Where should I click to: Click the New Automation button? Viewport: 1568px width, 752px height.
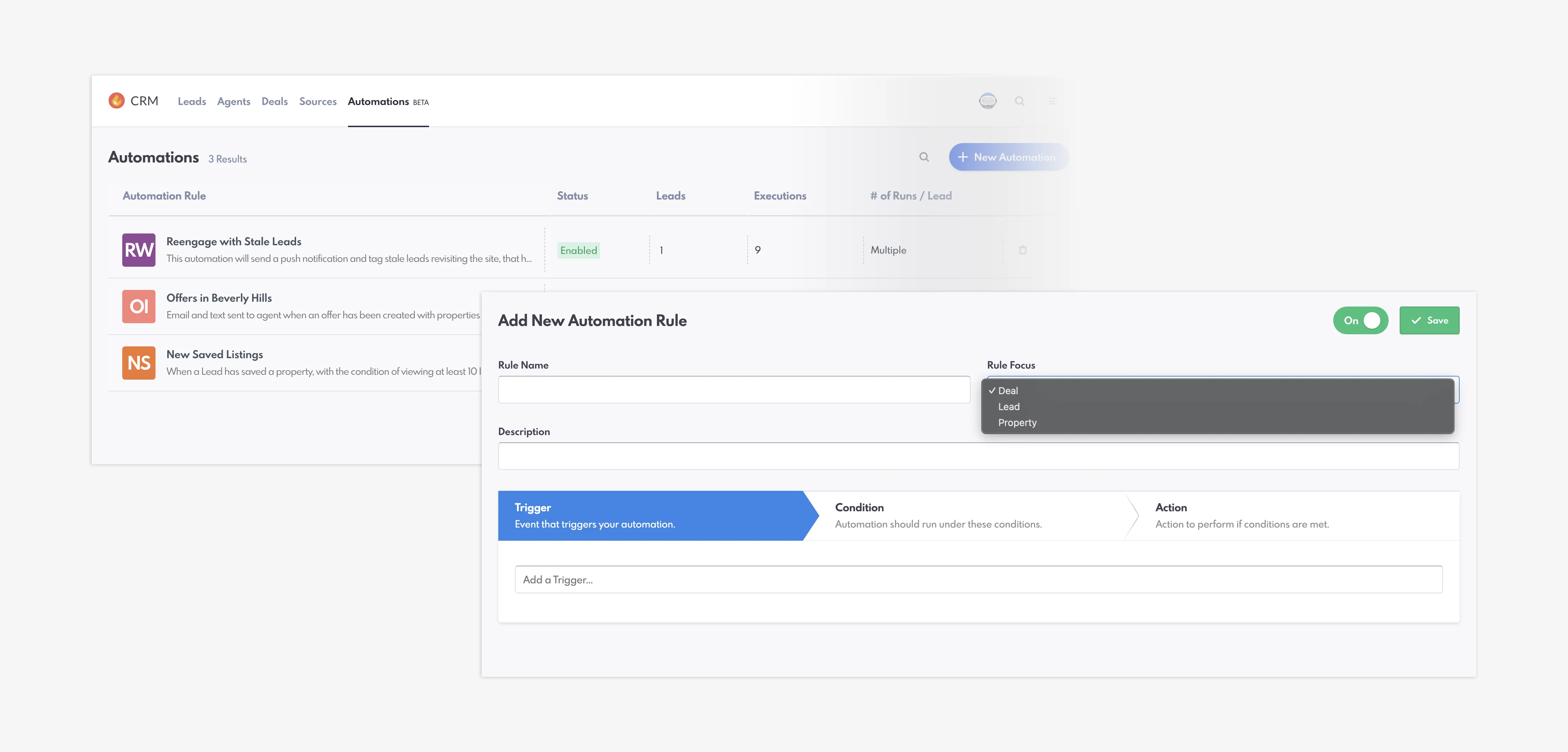pyautogui.click(x=1009, y=157)
